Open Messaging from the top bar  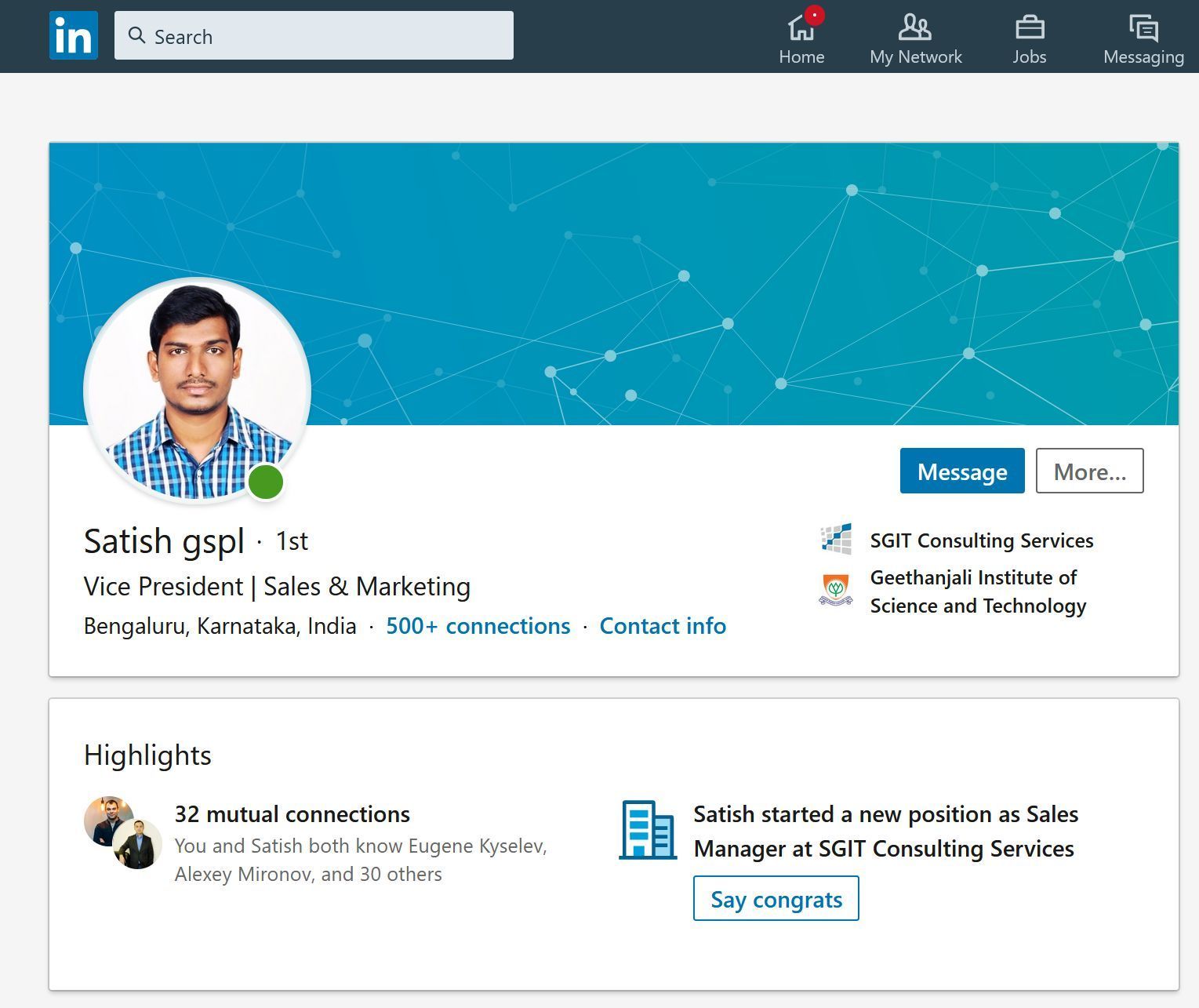tap(1143, 30)
